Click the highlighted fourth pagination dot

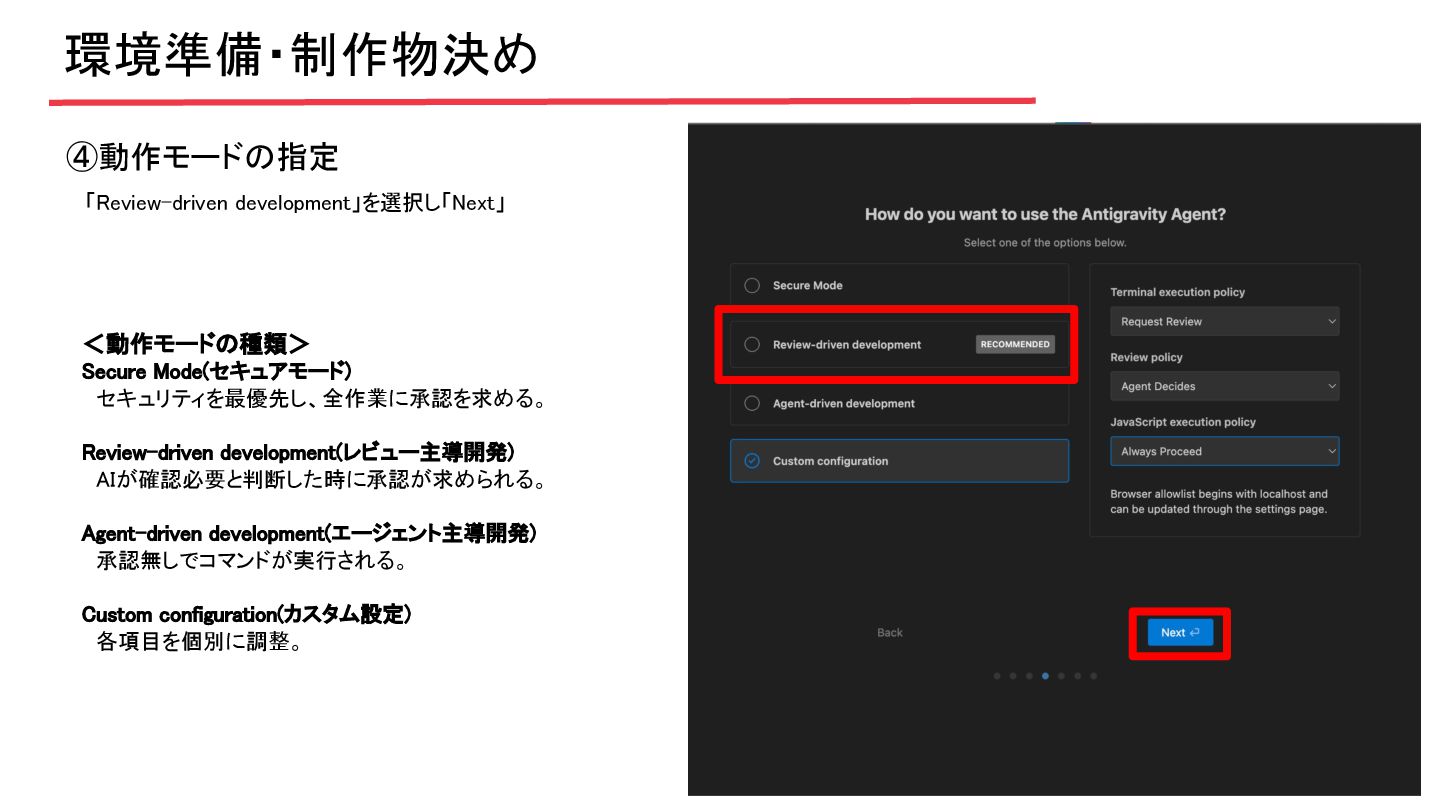[x=1045, y=676]
